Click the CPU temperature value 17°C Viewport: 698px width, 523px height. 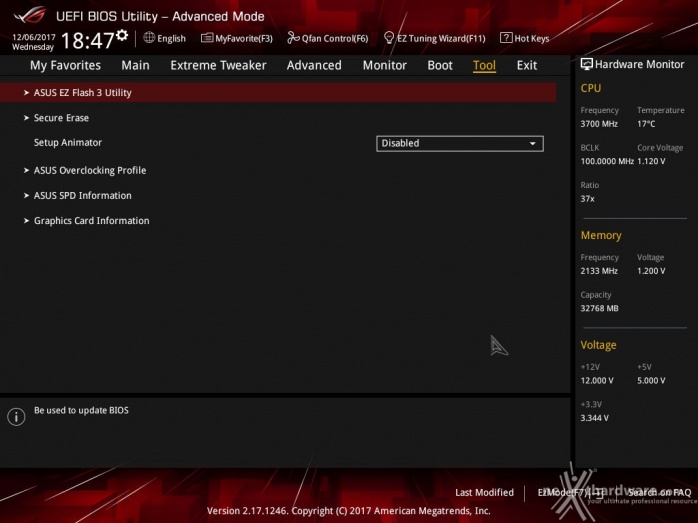tap(646, 124)
